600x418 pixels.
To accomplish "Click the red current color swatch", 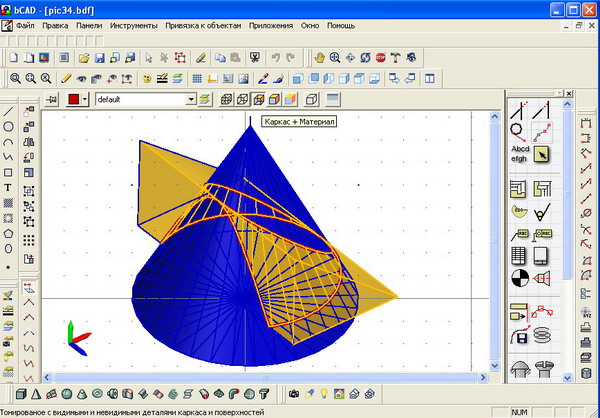I will [73, 99].
